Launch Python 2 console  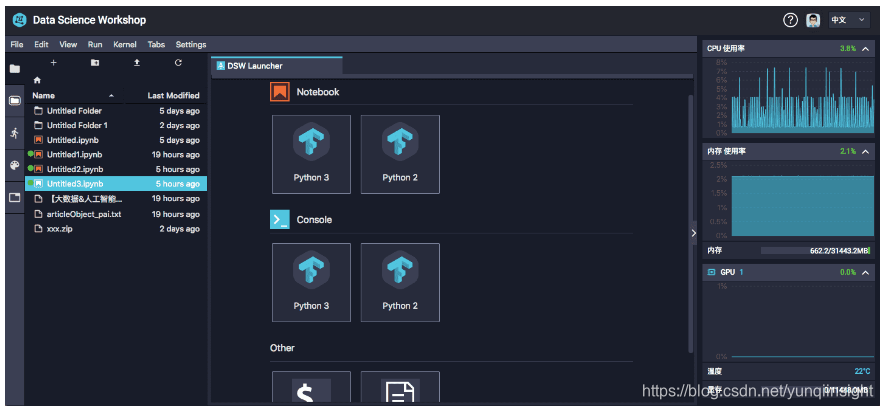click(400, 283)
